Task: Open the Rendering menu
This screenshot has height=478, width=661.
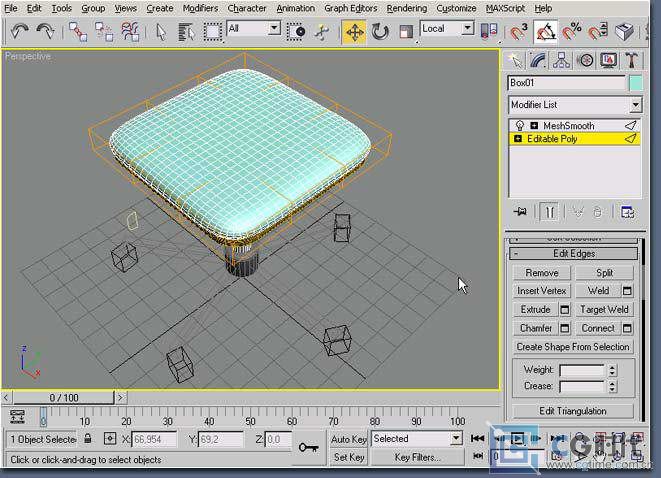Action: [x=407, y=8]
